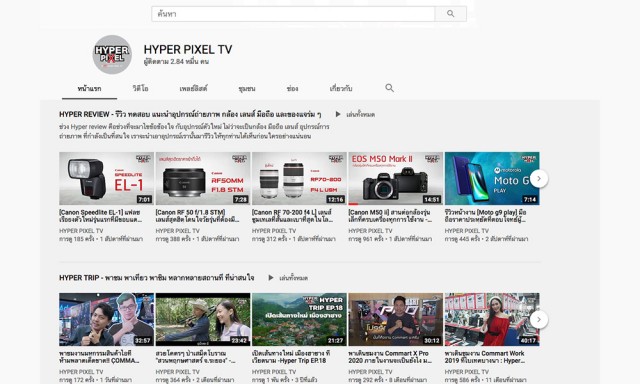
Task: Open the ช่อง tab
Action: click(x=292, y=88)
